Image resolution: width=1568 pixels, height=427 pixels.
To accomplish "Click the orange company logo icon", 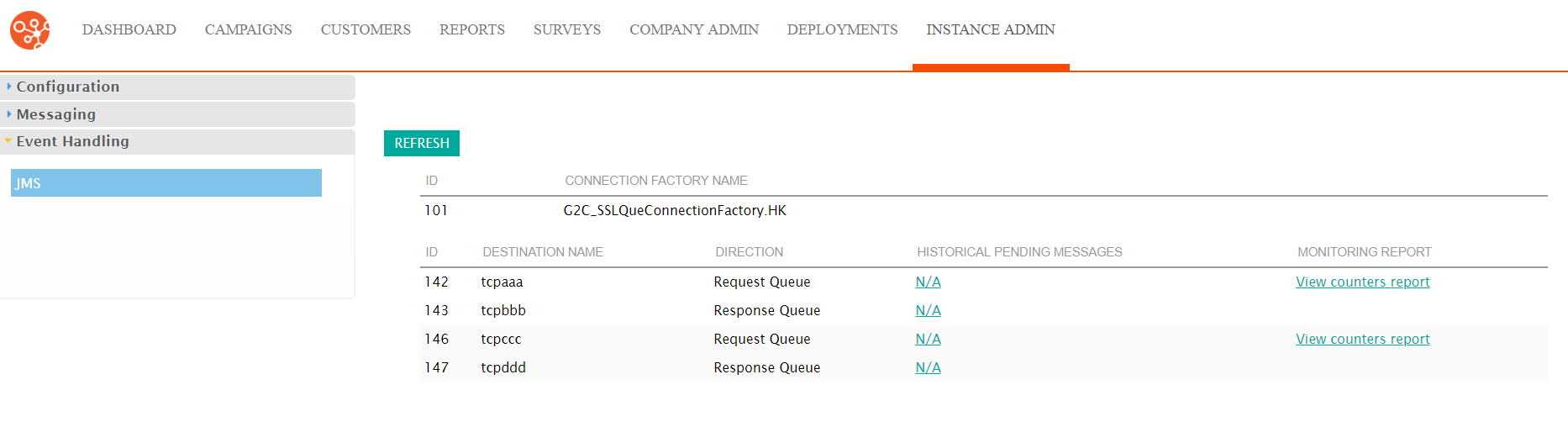I will [x=30, y=30].
